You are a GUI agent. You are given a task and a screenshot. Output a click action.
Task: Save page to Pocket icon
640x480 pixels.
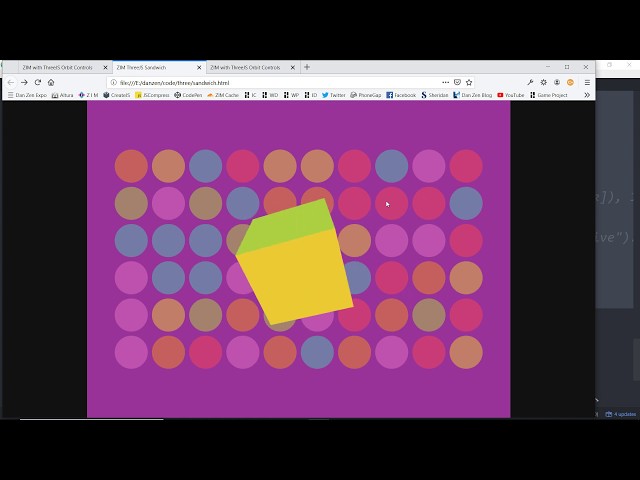pyautogui.click(x=458, y=82)
